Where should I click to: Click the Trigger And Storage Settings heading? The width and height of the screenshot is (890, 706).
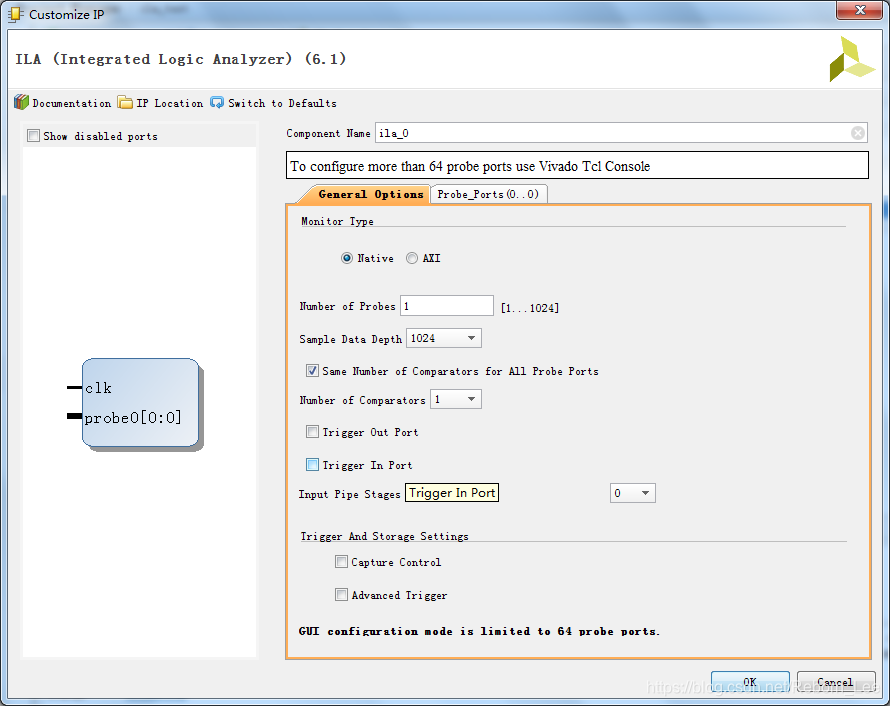(384, 536)
